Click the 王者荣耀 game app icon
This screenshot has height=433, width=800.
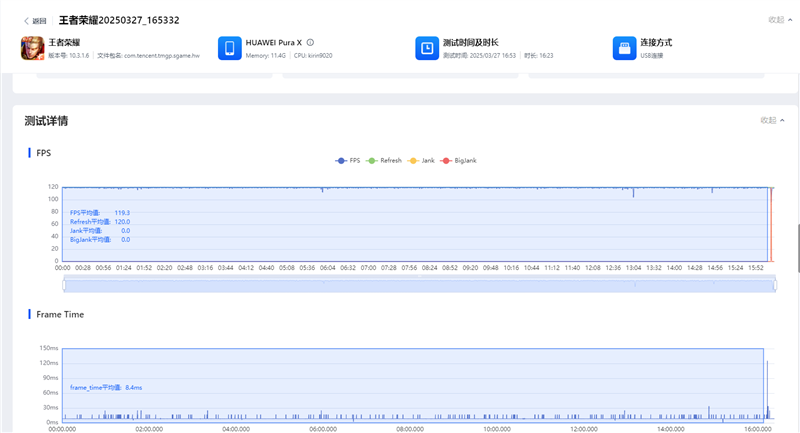click(x=33, y=48)
